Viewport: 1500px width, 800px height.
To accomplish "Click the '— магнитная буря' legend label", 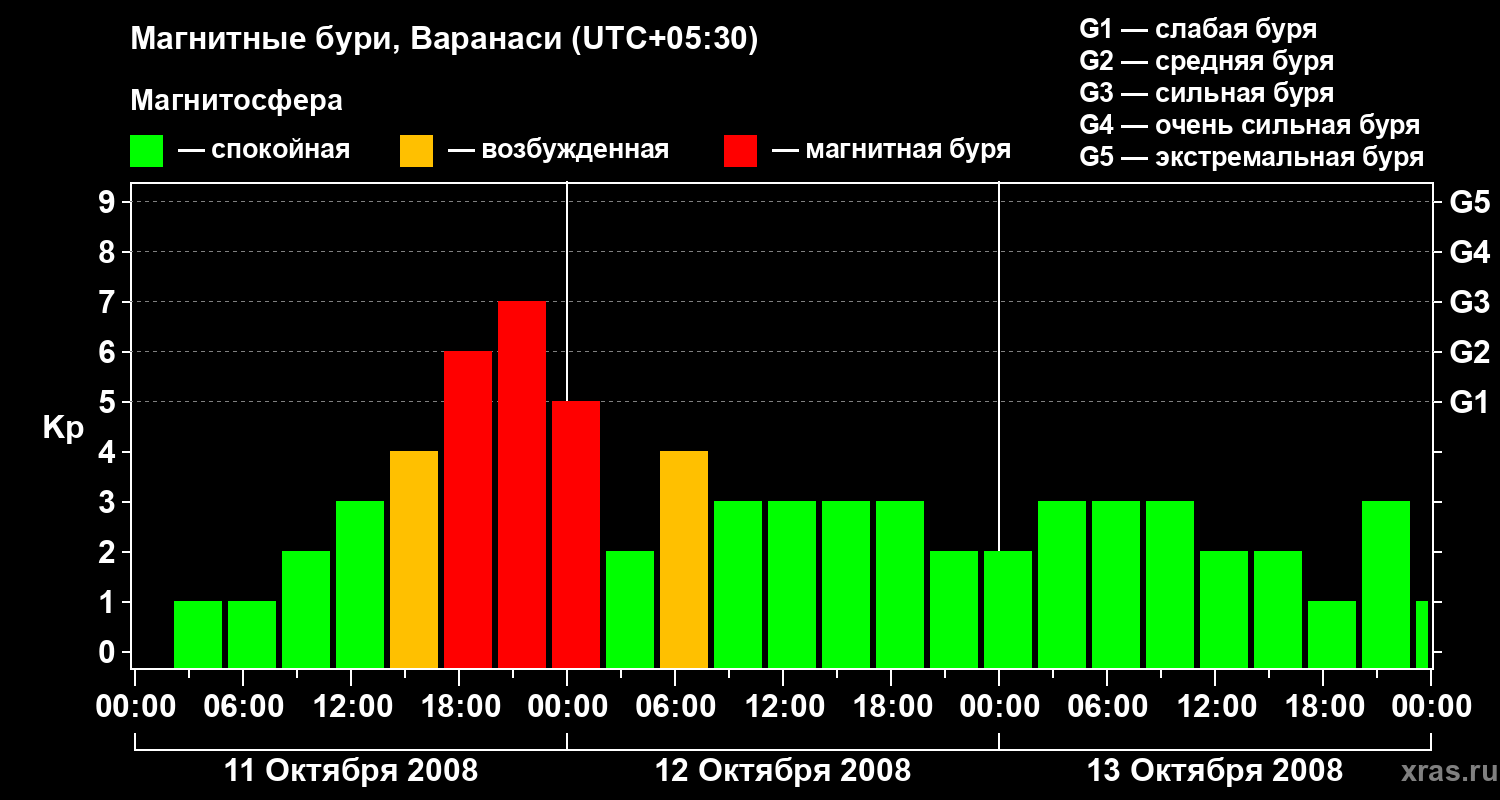I will (891, 150).
